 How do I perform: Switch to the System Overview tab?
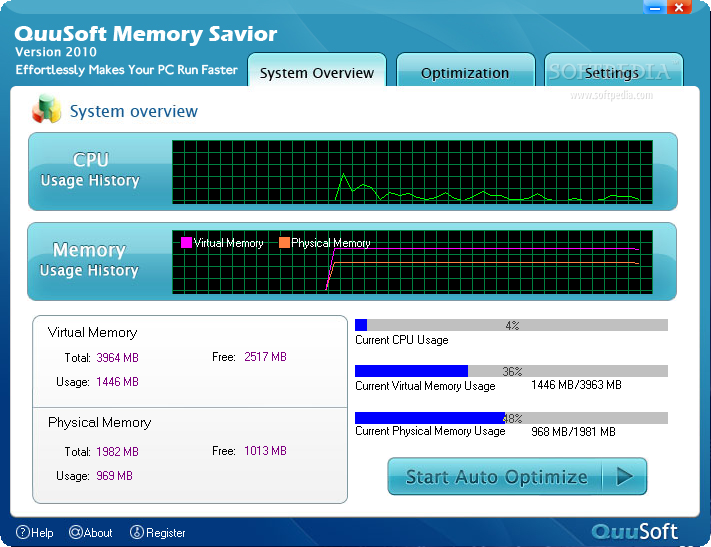317,70
